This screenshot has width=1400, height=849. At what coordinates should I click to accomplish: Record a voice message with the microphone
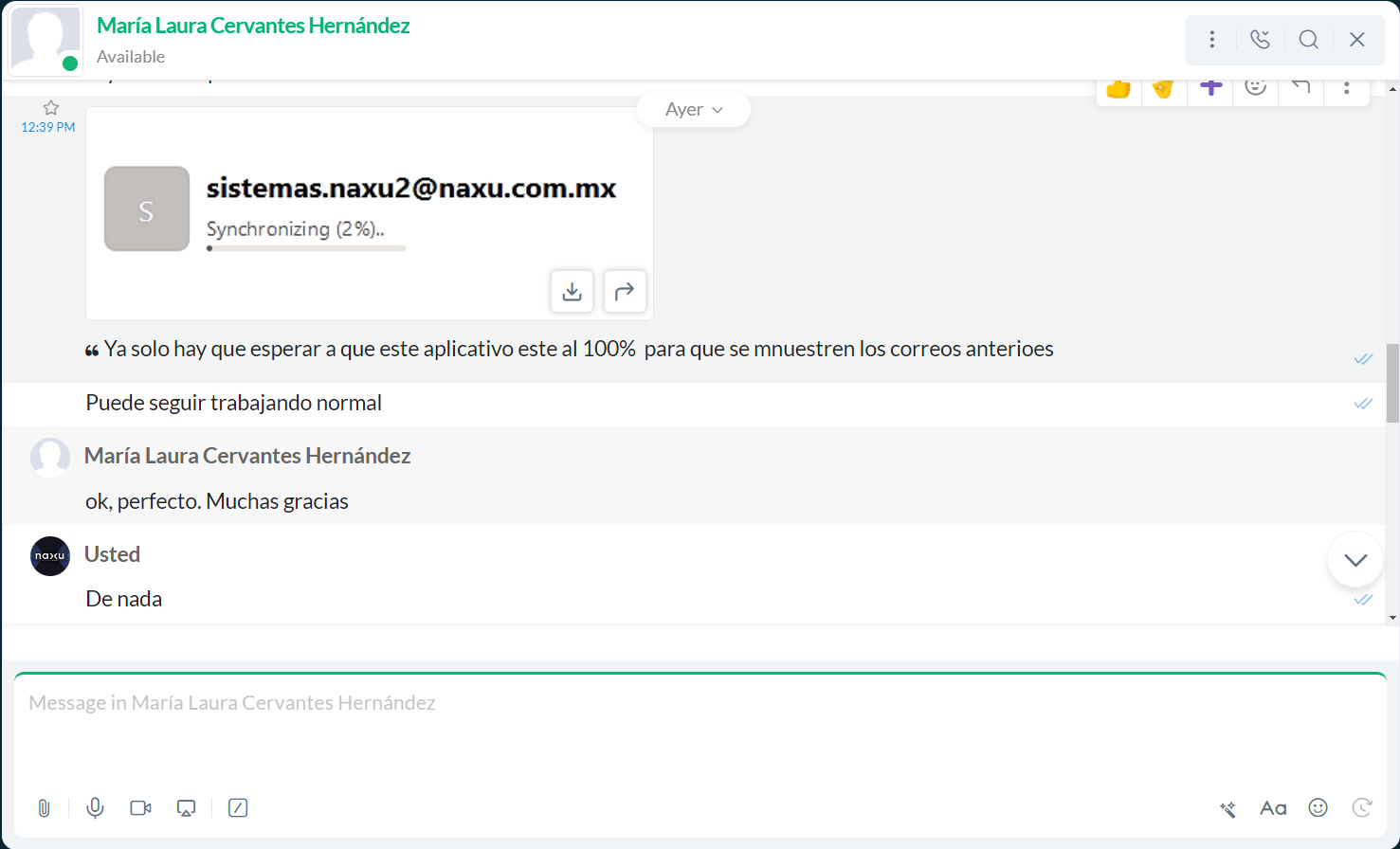(x=95, y=808)
